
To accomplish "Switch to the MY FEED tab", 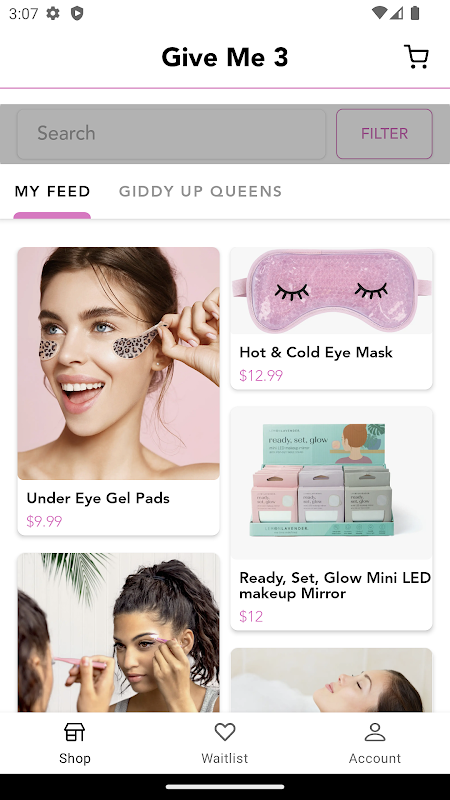I will 52,191.
